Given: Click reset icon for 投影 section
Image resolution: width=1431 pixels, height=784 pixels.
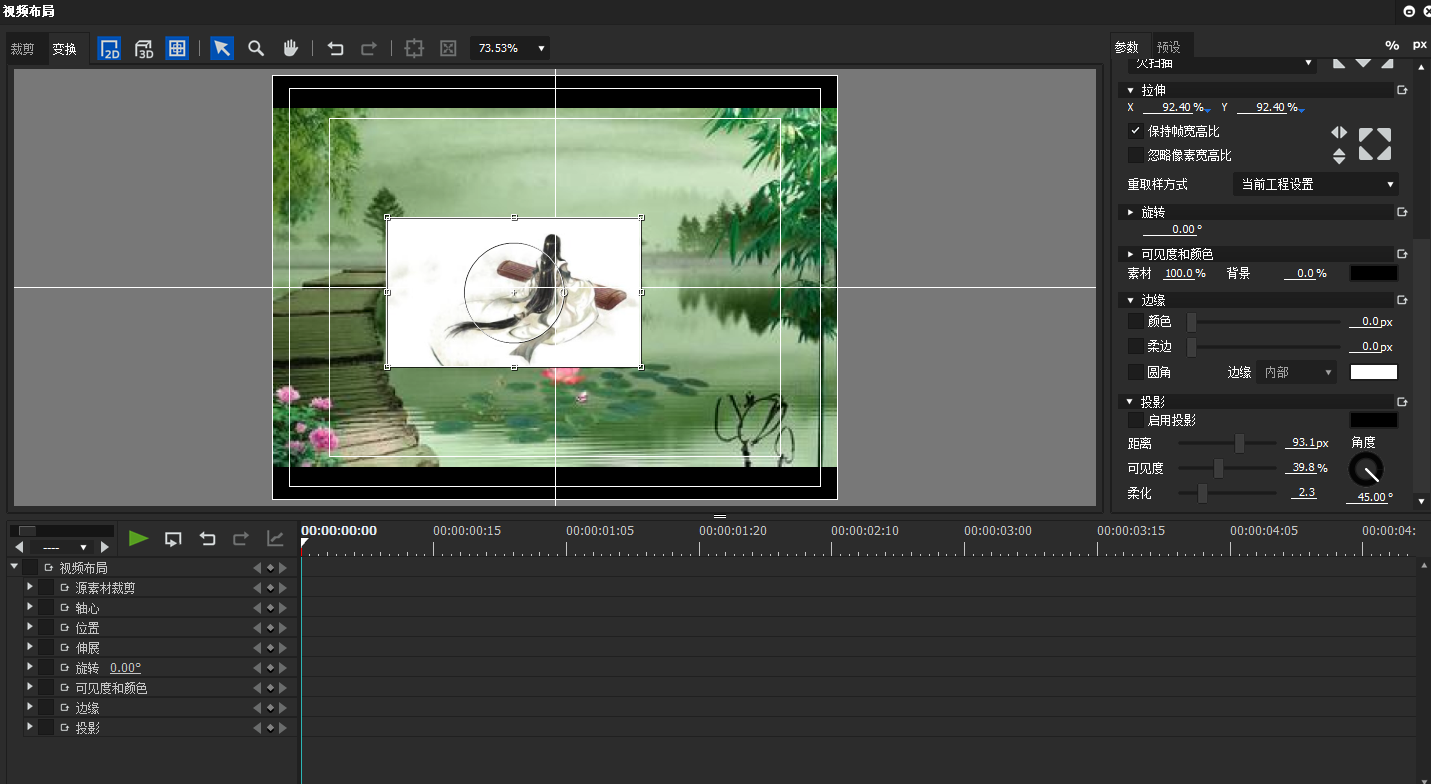Looking at the screenshot, I should tap(1402, 402).
